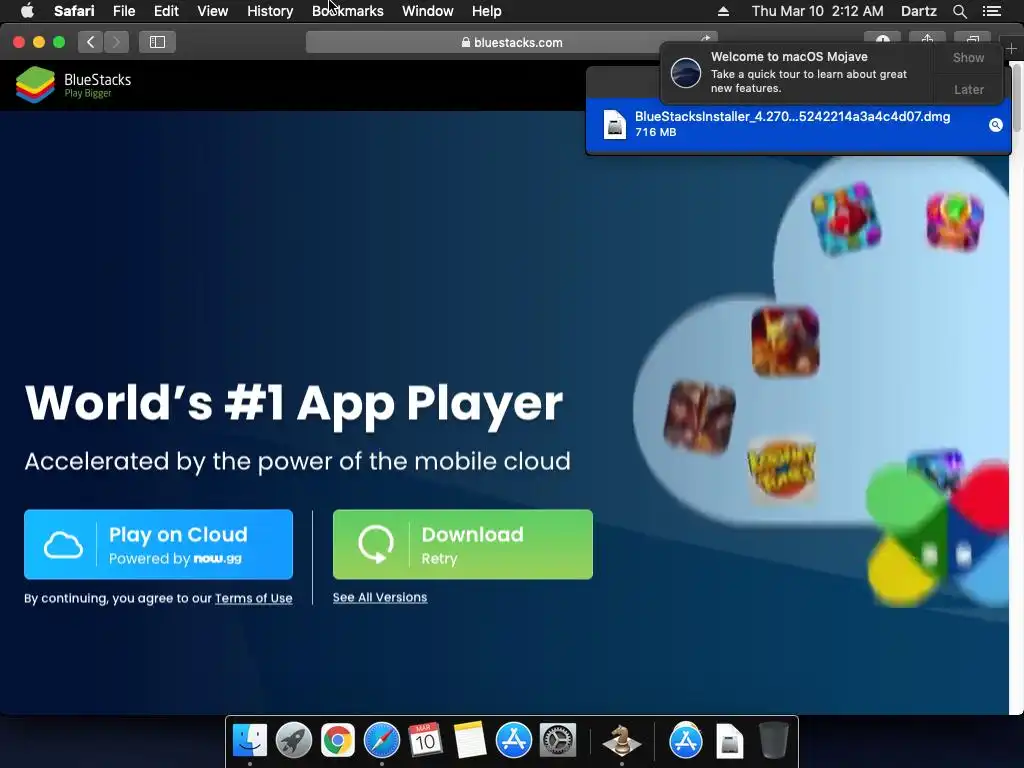Toggle the Safari sidebar button
The image size is (1024, 768).
pyautogui.click(x=157, y=42)
